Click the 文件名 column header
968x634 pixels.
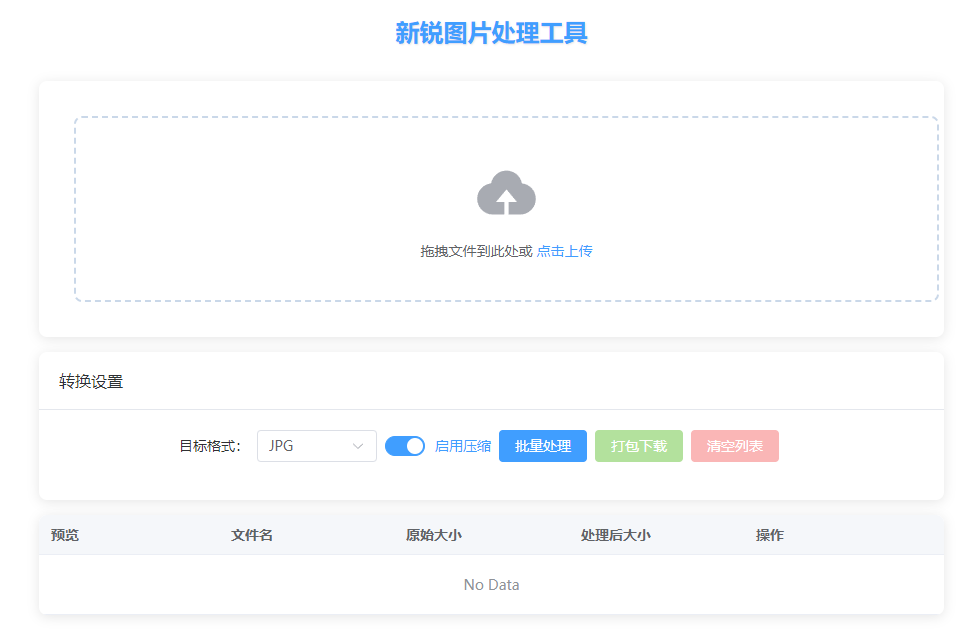252,535
